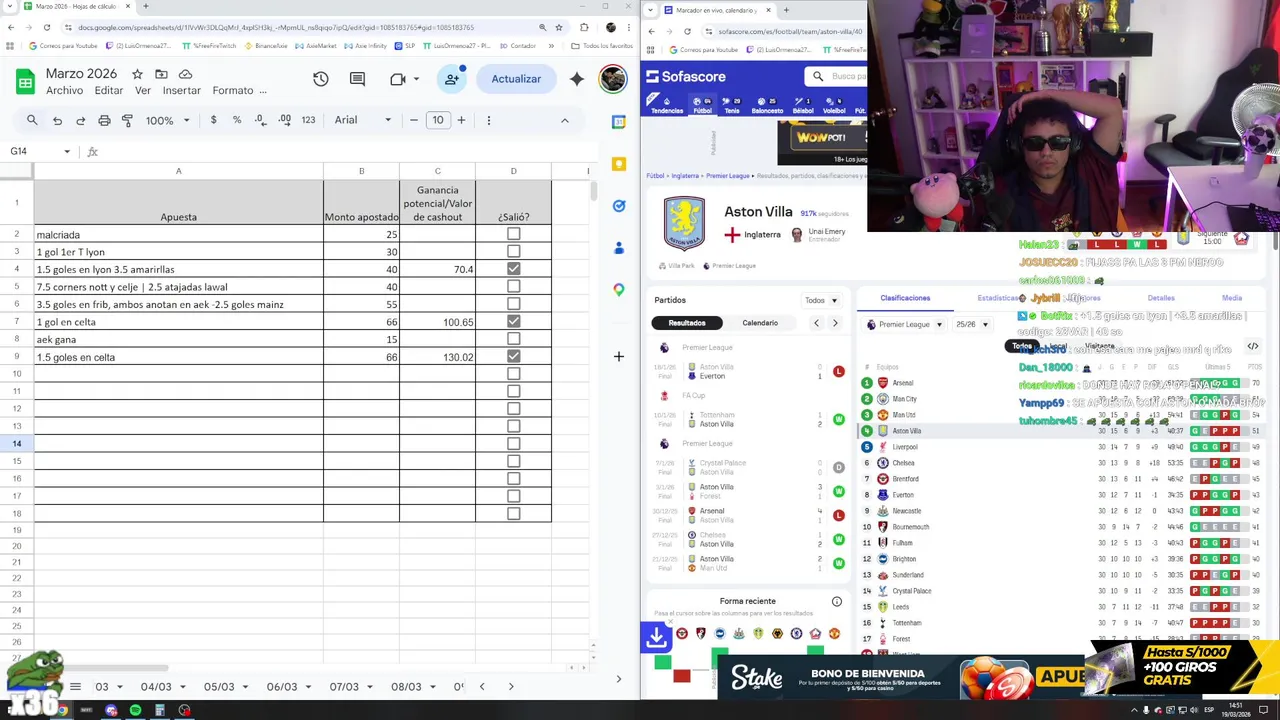Viewport: 1280px width, 720px height.
Task: Uncheck the 1.5 goles en celta checkbox
Action: pyautogui.click(x=513, y=357)
